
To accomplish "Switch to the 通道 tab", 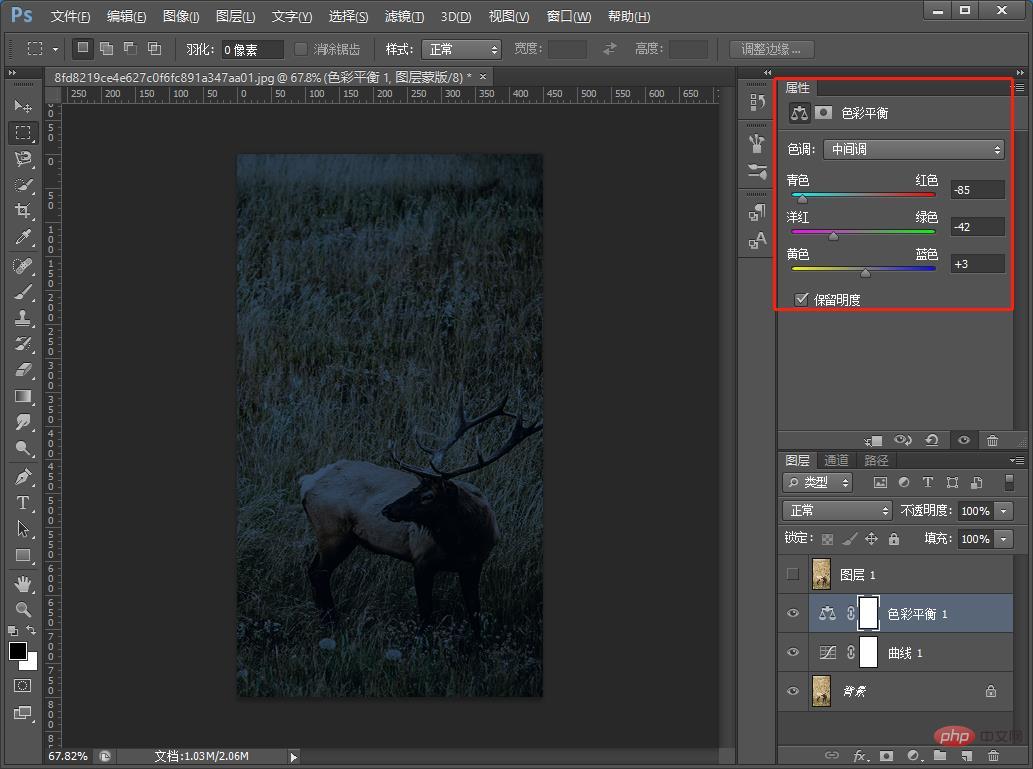I will [836, 460].
